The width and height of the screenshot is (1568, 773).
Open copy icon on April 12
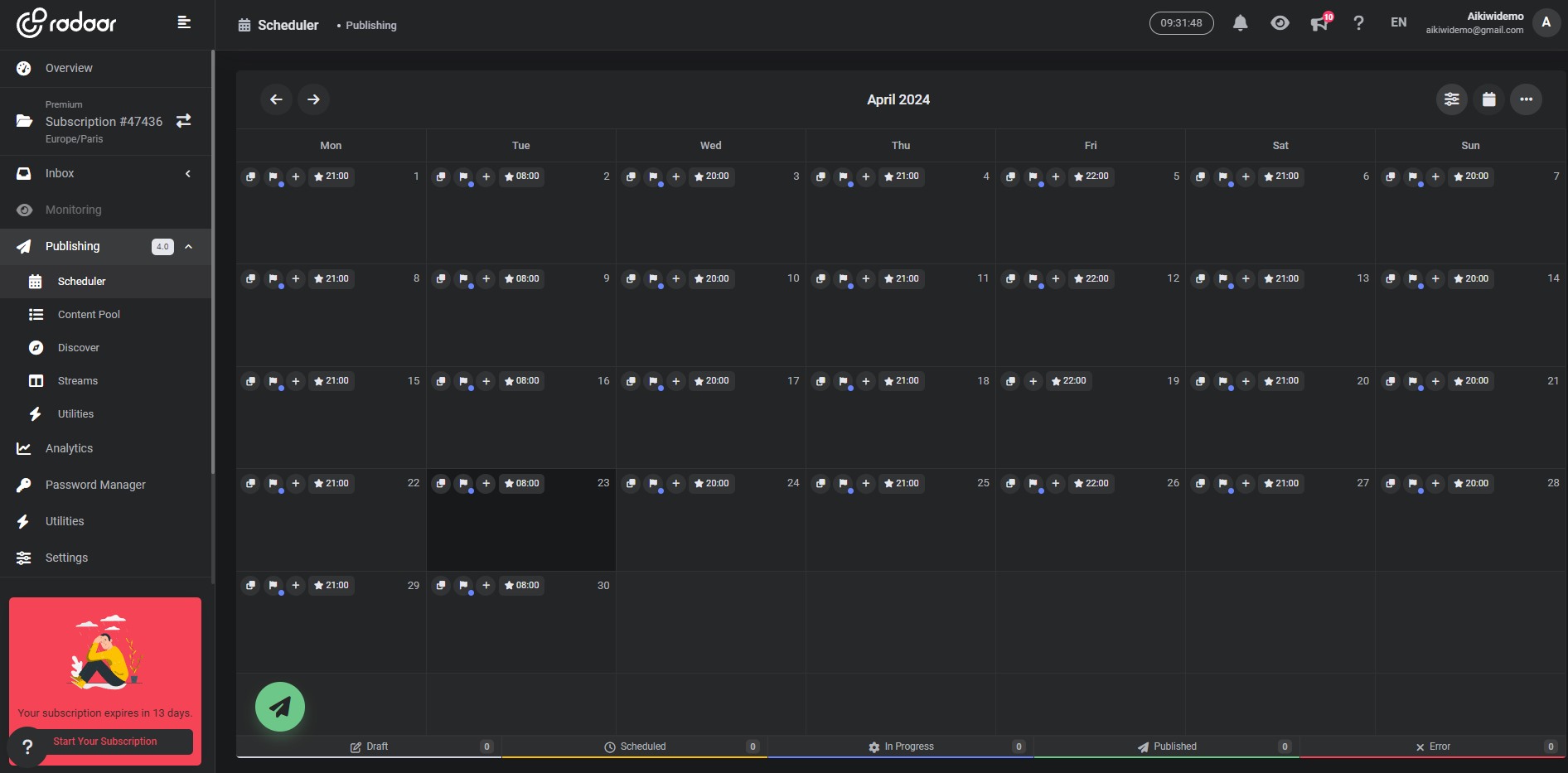(1010, 279)
